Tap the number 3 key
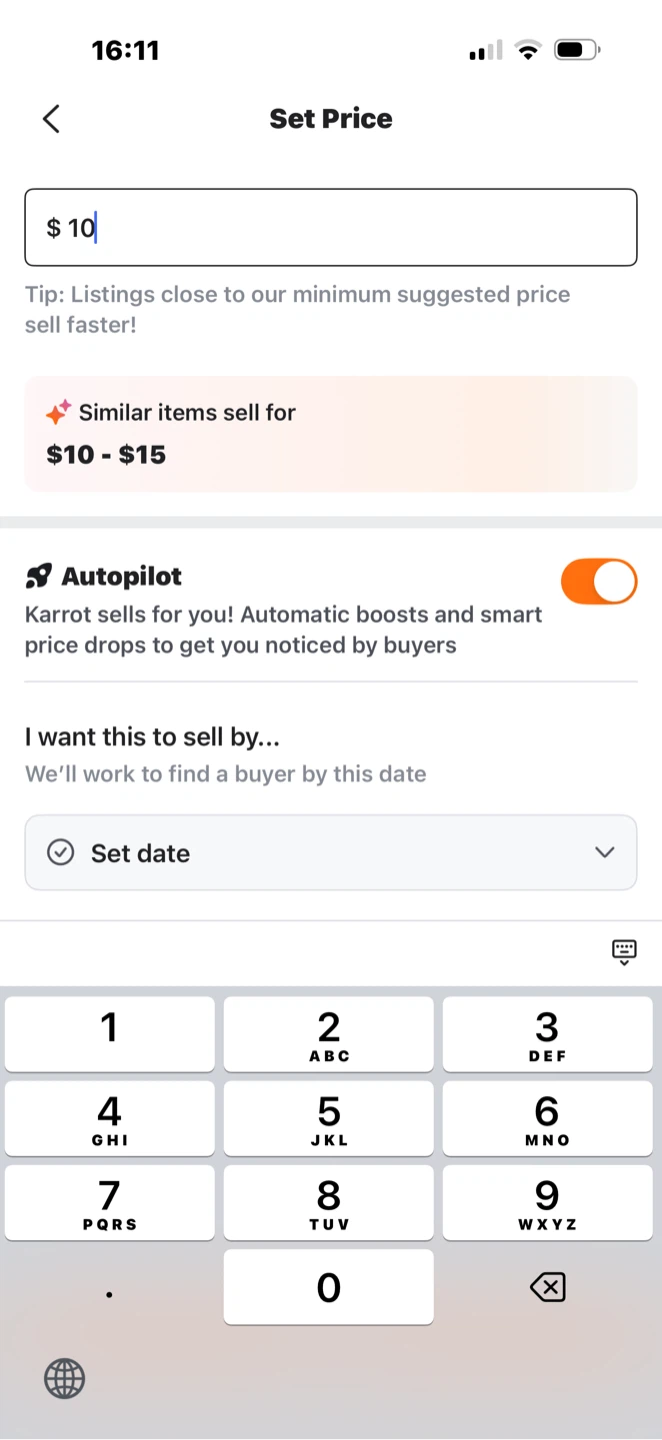Image resolution: width=662 pixels, height=1440 pixels. 547,1035
